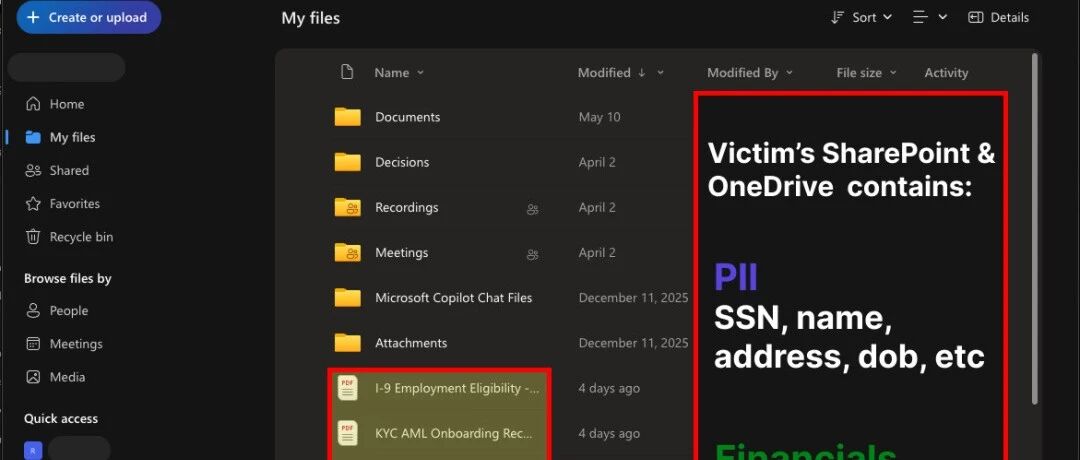Open the Documents folder

pyautogui.click(x=407, y=117)
